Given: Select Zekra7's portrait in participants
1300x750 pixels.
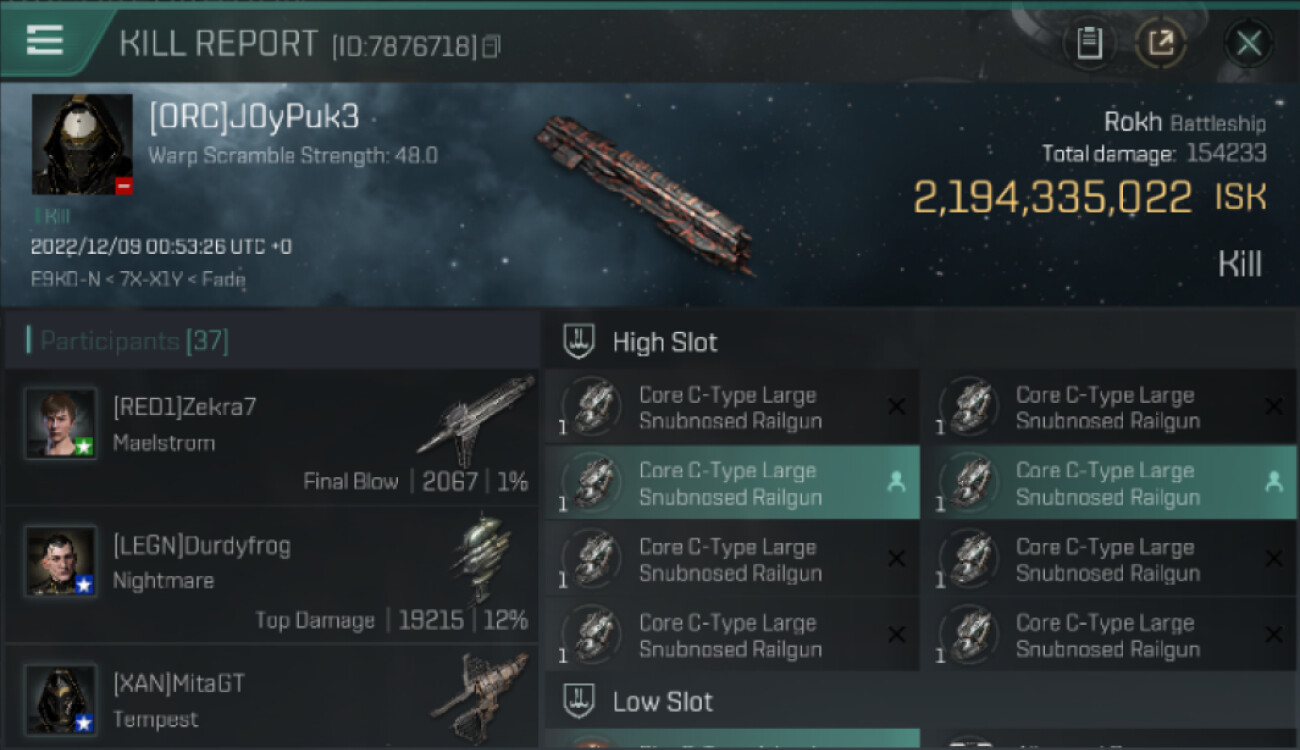Looking at the screenshot, I should point(61,423).
